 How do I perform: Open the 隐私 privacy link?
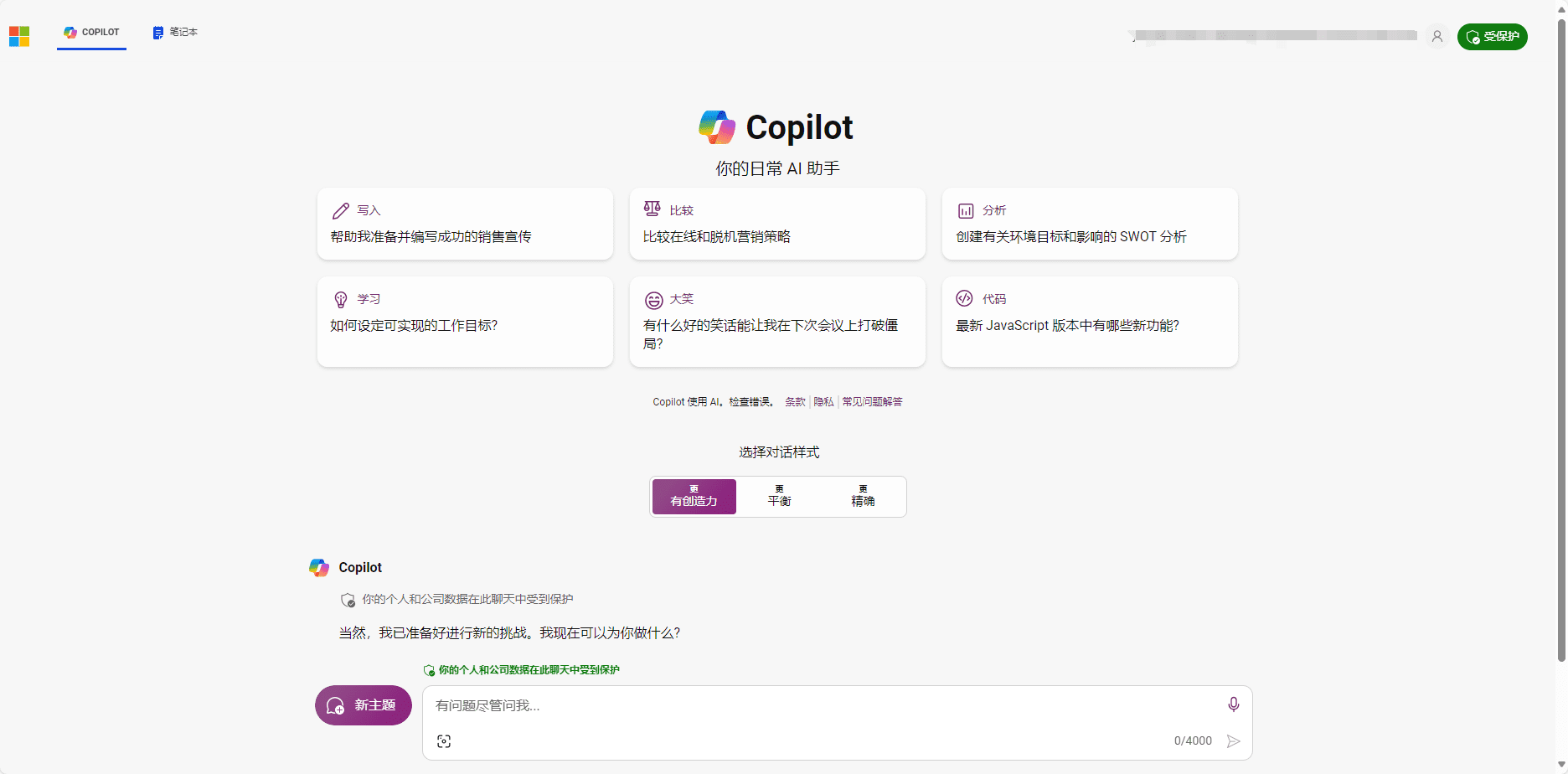[823, 402]
